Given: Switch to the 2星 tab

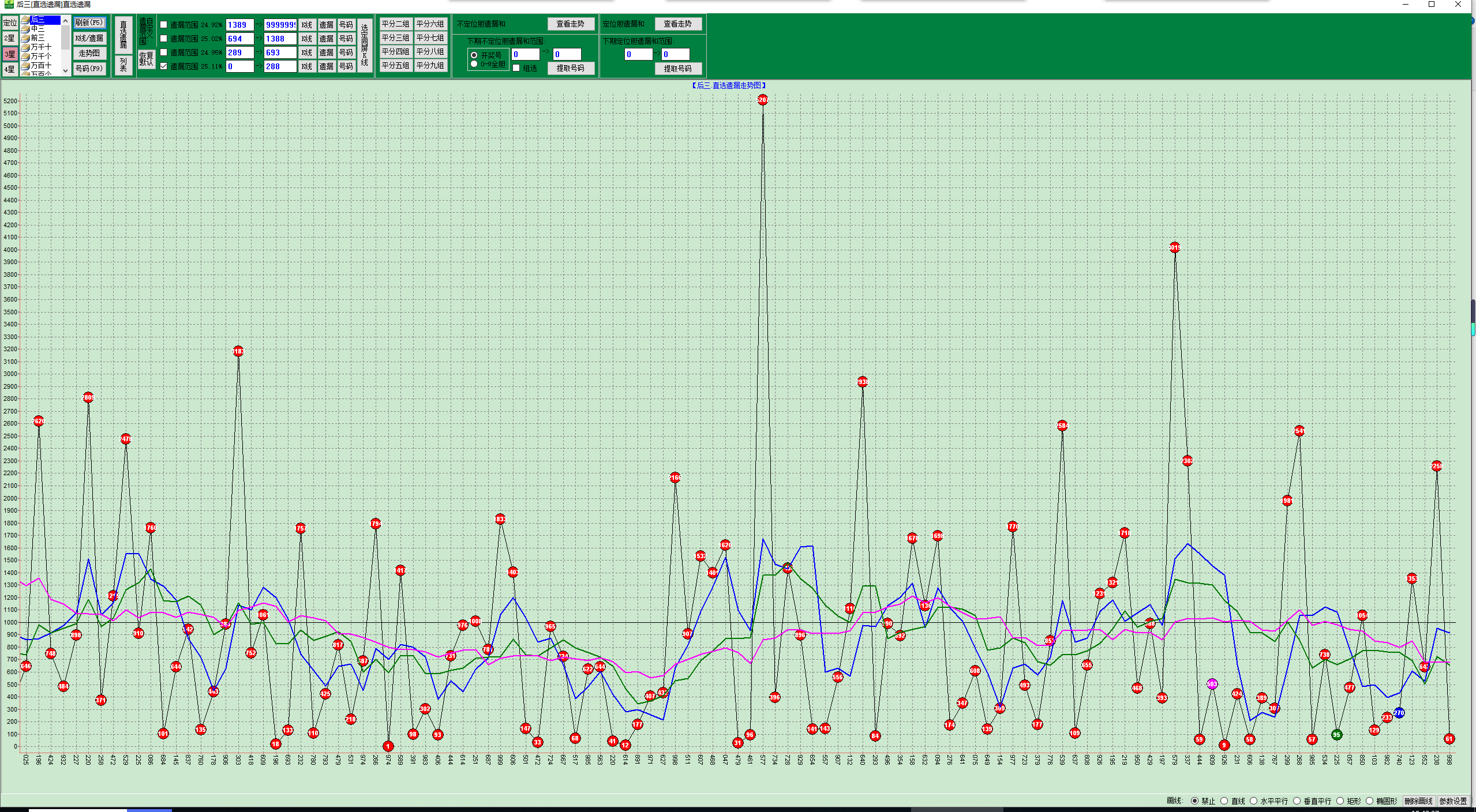Looking at the screenshot, I should point(10,38).
